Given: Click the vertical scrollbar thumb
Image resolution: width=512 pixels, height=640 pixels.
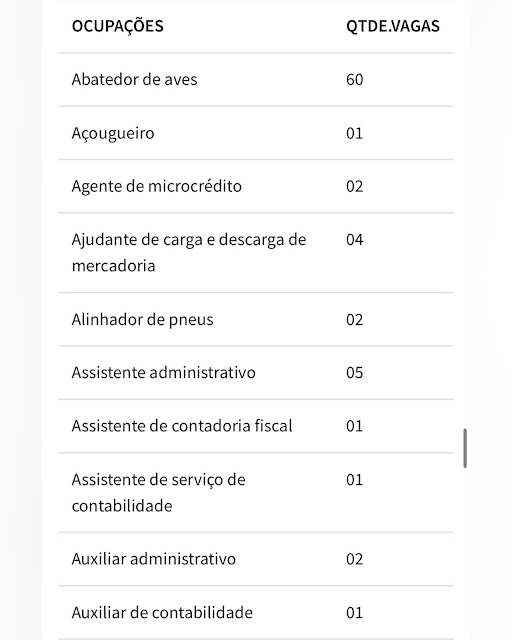Looking at the screenshot, I should 465,448.
